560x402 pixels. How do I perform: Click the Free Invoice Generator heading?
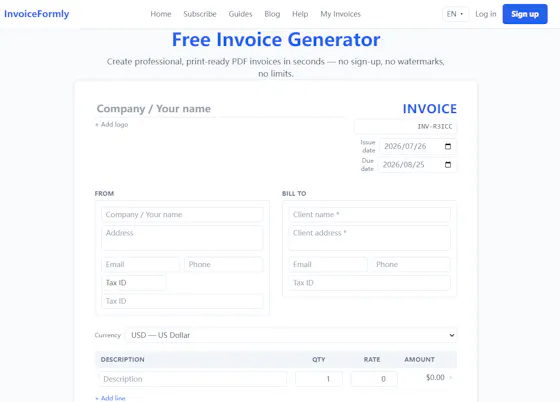pyautogui.click(x=276, y=39)
